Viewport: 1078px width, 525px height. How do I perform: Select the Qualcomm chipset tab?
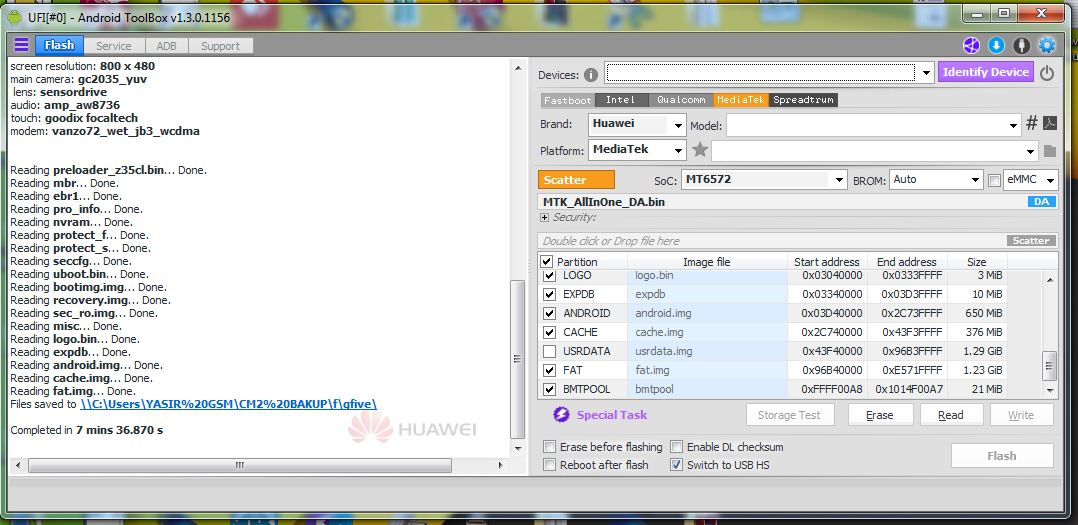(681, 100)
